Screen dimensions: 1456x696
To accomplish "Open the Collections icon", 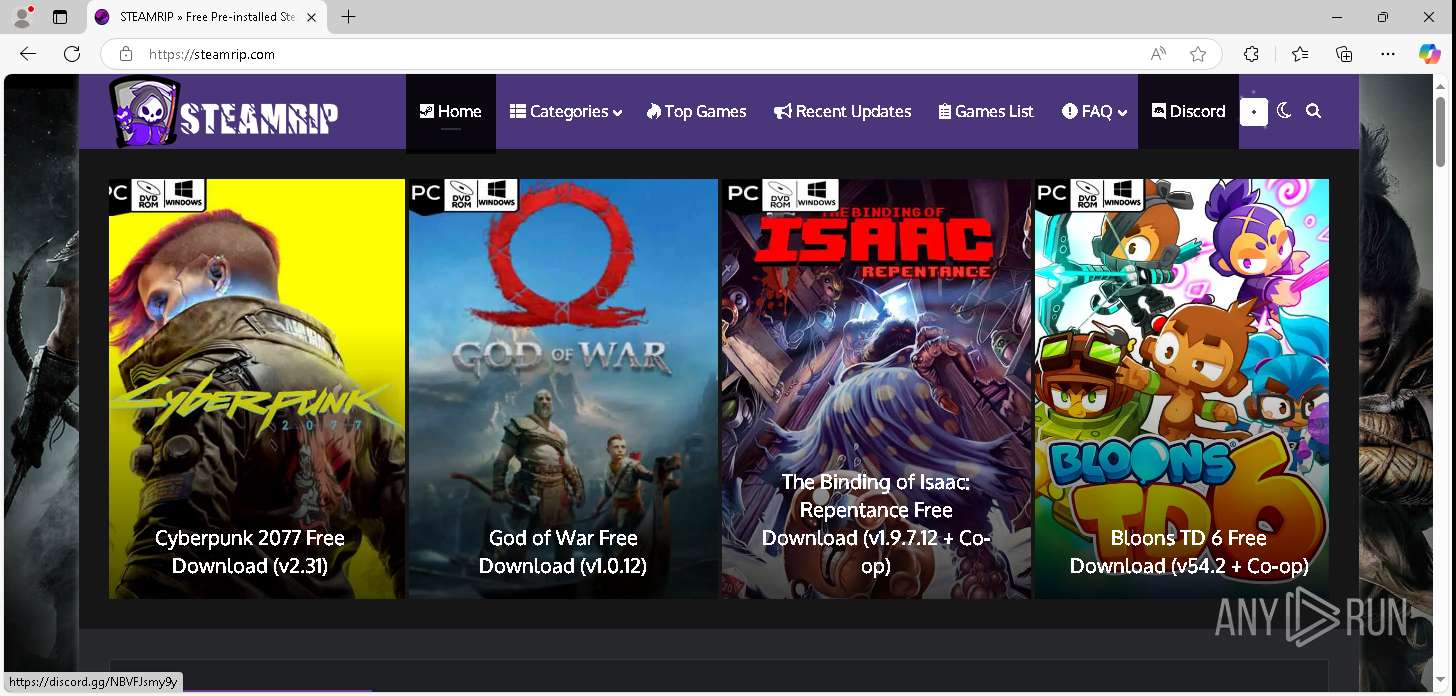I will 1344,54.
